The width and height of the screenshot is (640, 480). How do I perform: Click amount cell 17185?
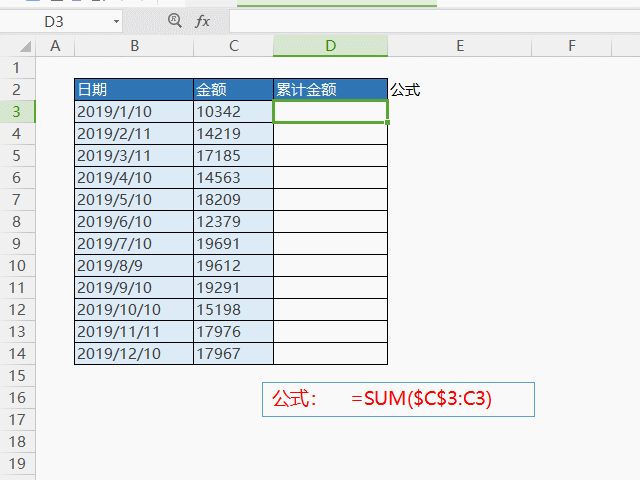coord(233,156)
